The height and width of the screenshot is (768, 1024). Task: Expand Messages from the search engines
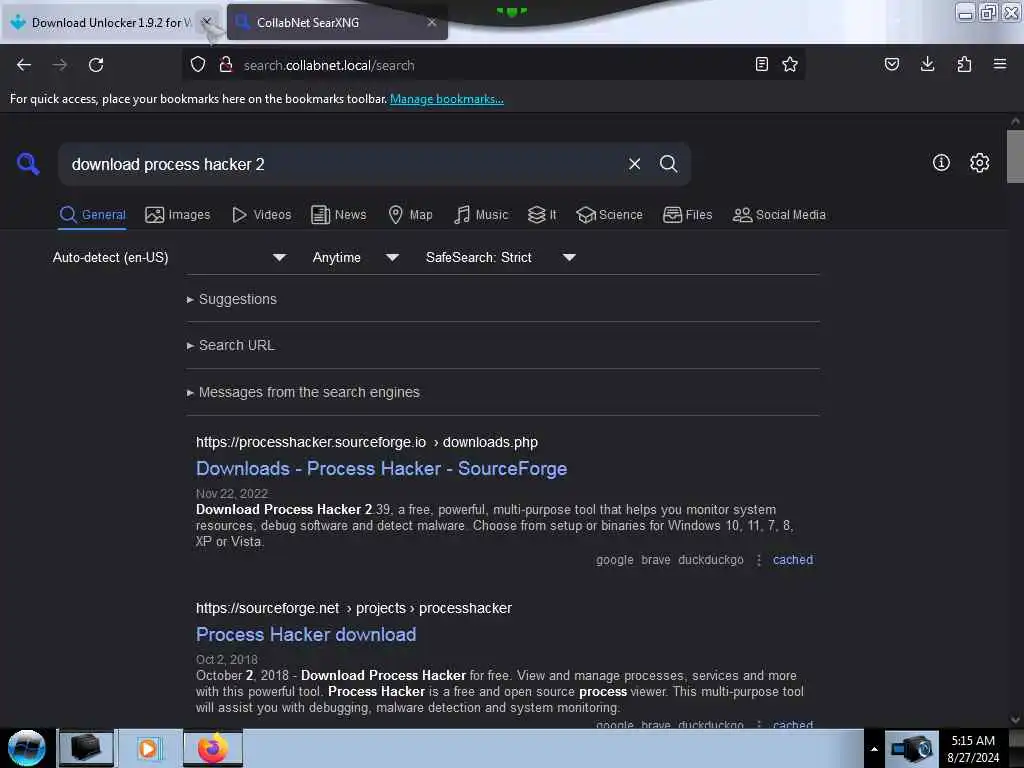pyautogui.click(x=302, y=392)
